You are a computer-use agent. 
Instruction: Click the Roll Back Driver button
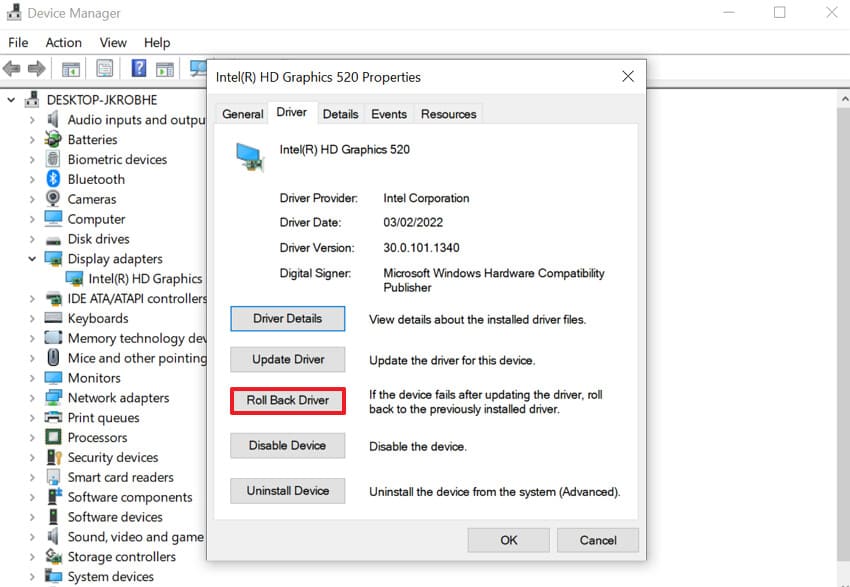(287, 401)
